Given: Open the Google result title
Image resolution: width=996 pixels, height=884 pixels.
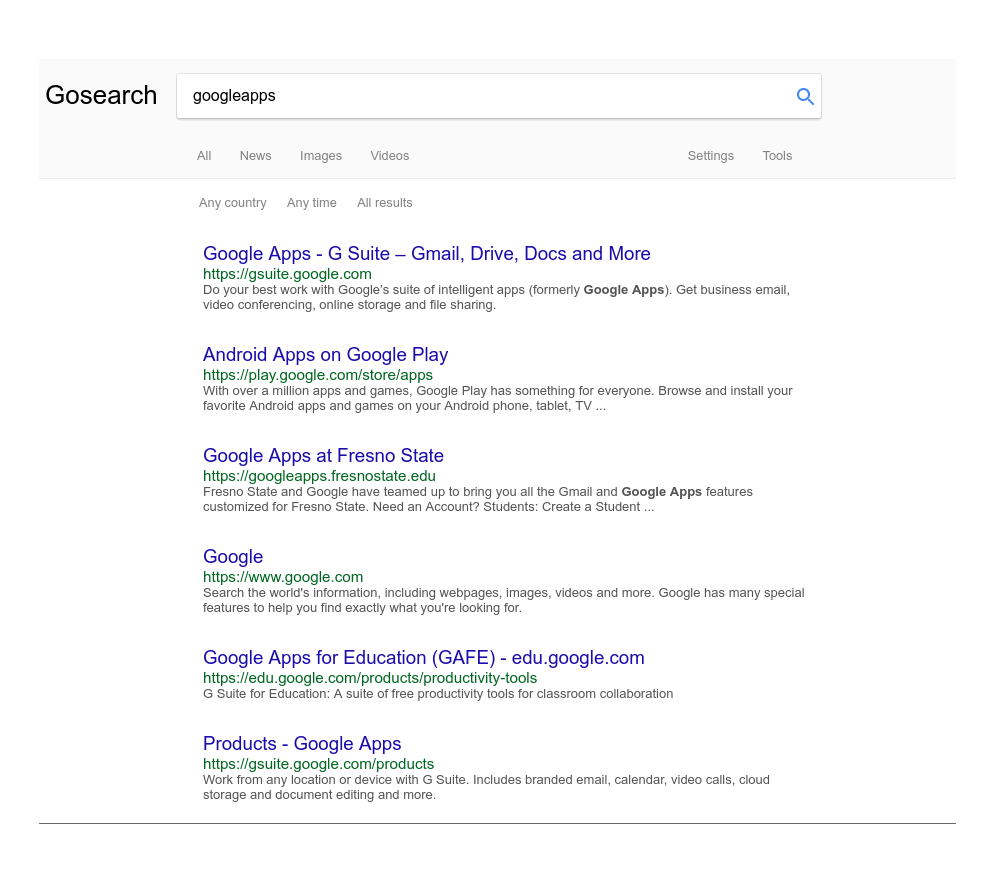Looking at the screenshot, I should (x=232, y=556).
